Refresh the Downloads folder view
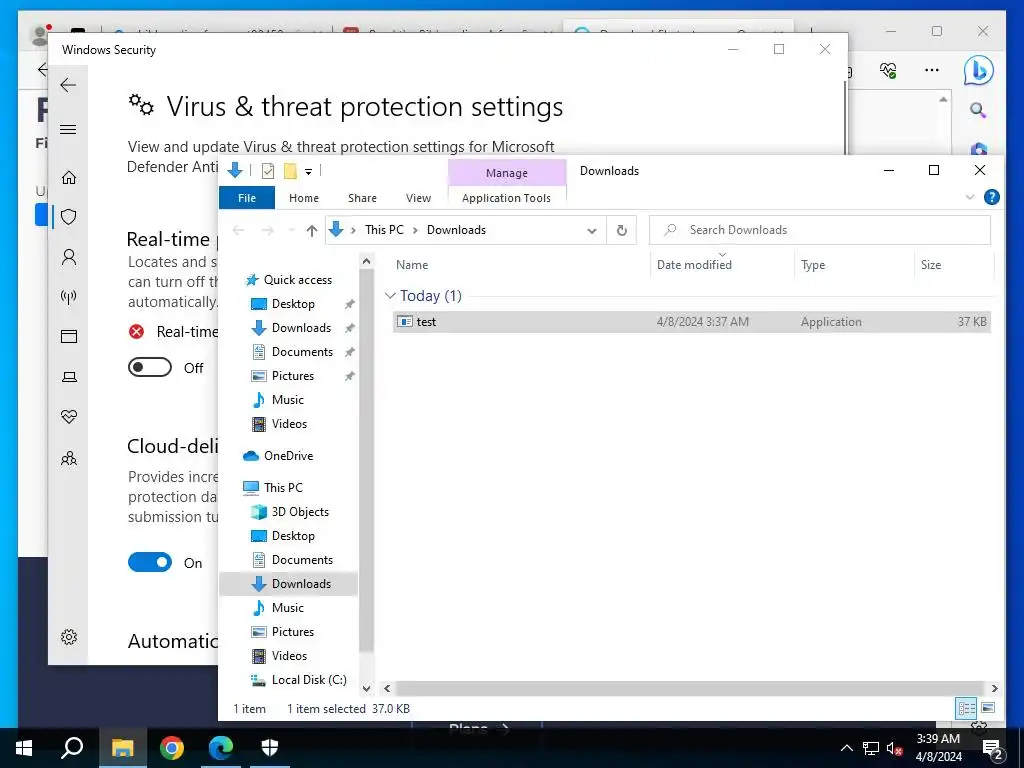 coord(622,230)
